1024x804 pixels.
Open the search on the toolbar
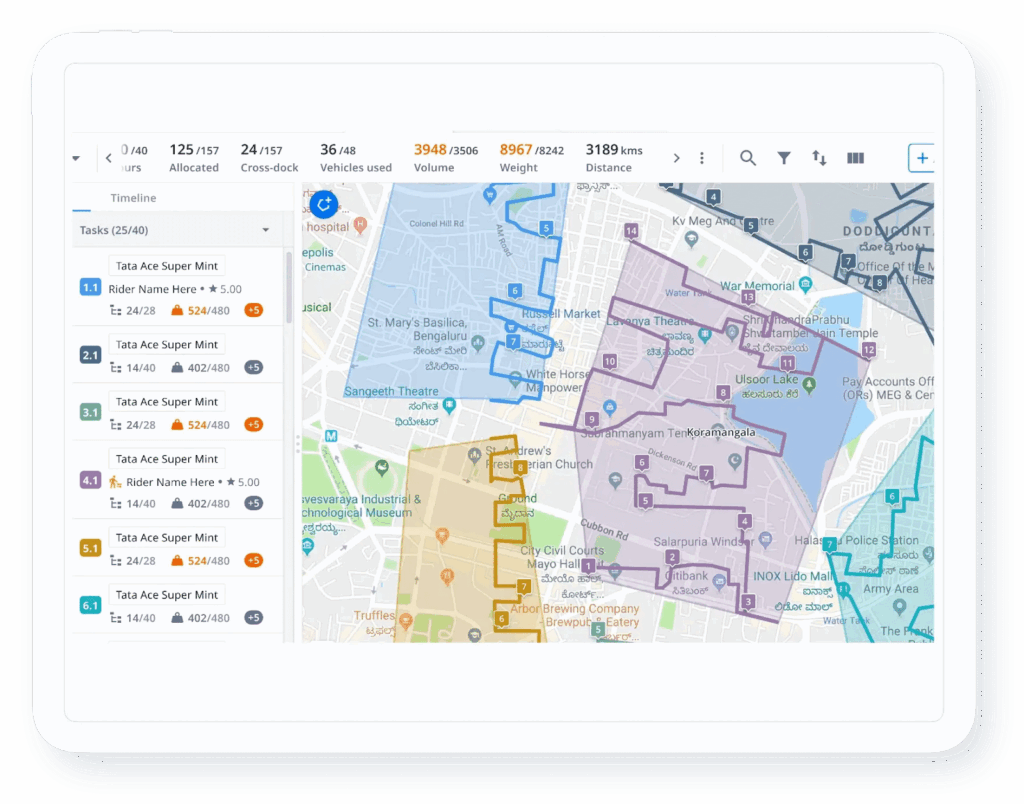(x=748, y=157)
